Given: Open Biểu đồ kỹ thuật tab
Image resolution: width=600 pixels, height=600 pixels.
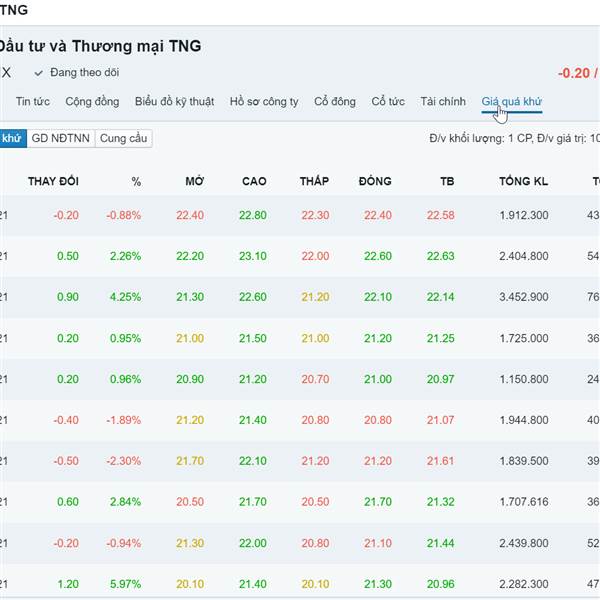Looking at the screenshot, I should [x=174, y=101].
